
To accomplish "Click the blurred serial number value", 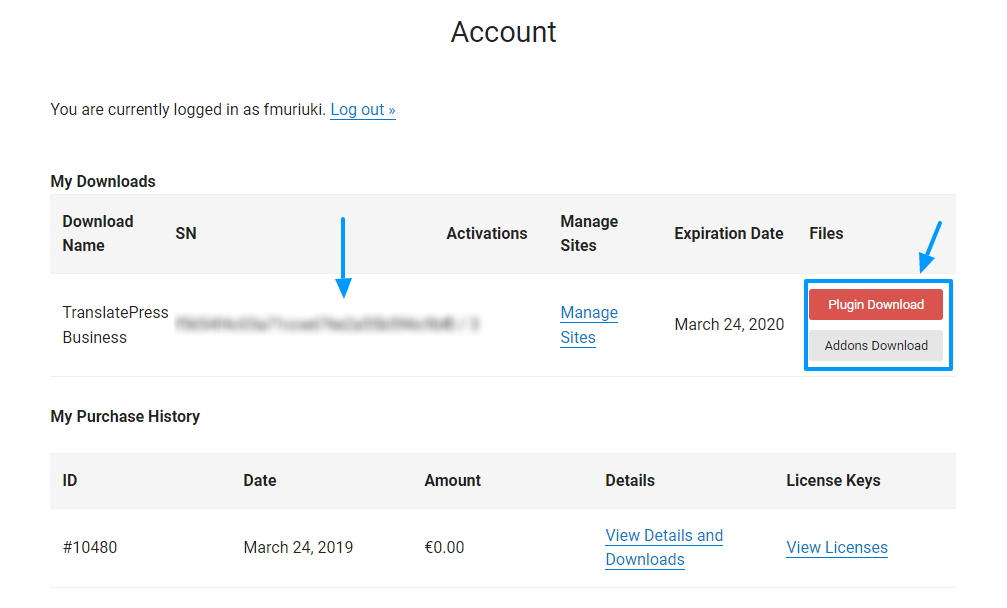I will click(327, 324).
